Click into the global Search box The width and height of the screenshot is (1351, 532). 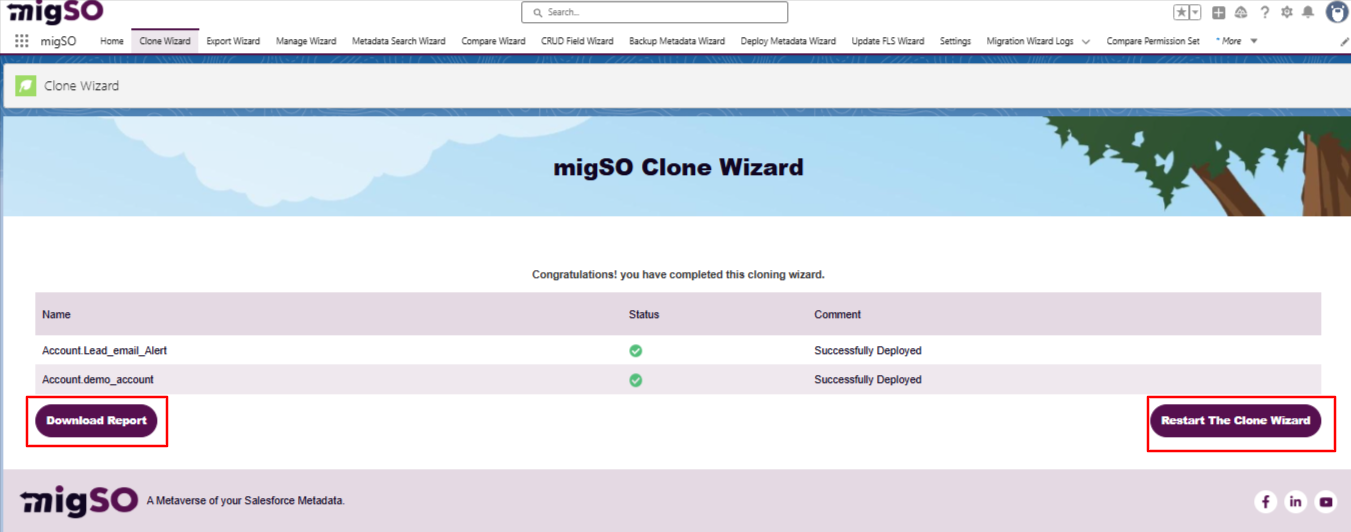pyautogui.click(x=654, y=12)
